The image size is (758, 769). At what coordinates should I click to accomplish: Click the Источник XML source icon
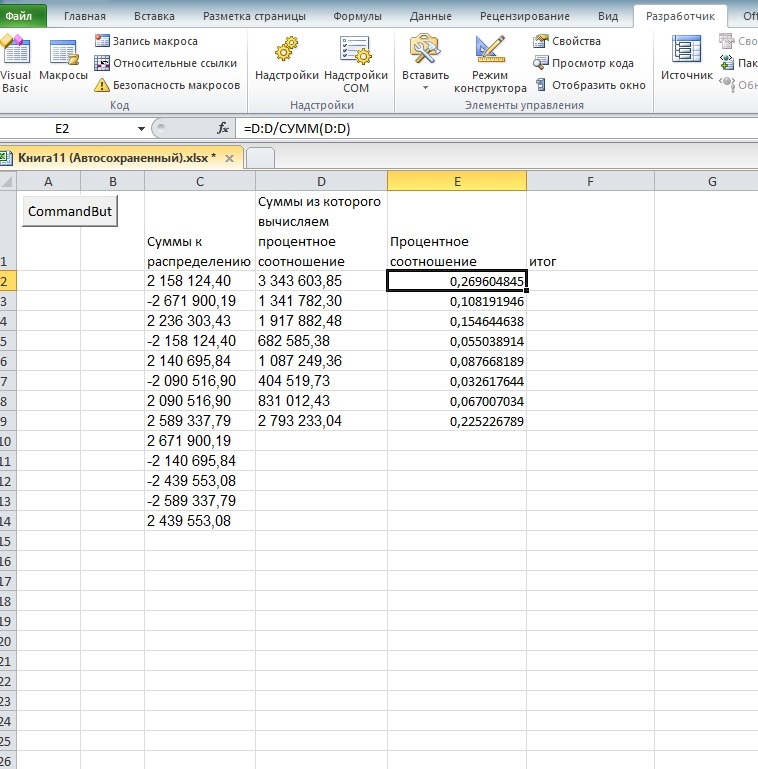[686, 60]
